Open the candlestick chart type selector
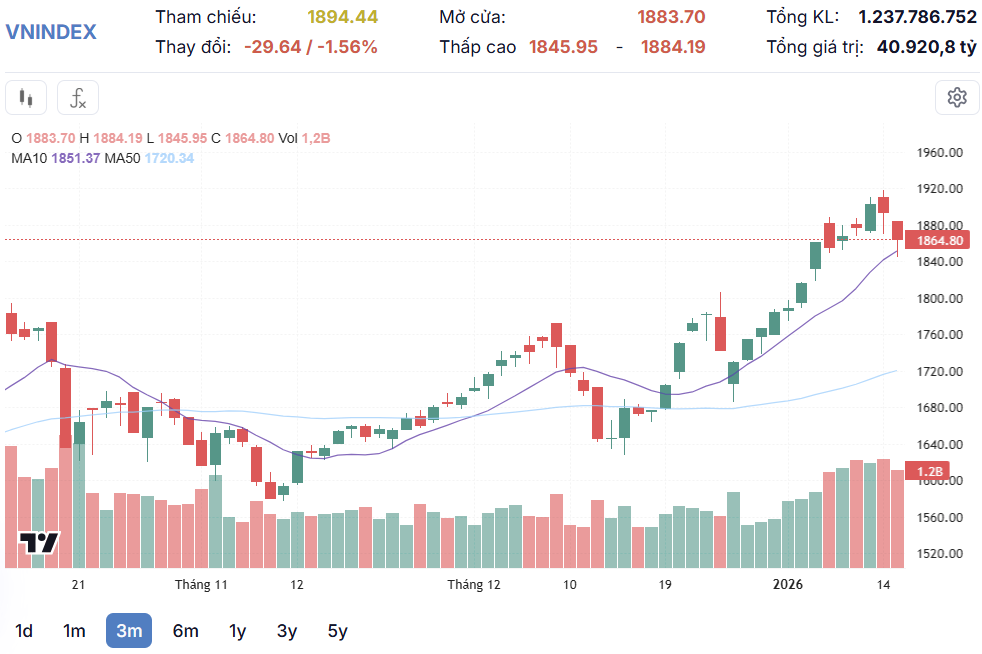The height and width of the screenshot is (654, 982). 26,98
